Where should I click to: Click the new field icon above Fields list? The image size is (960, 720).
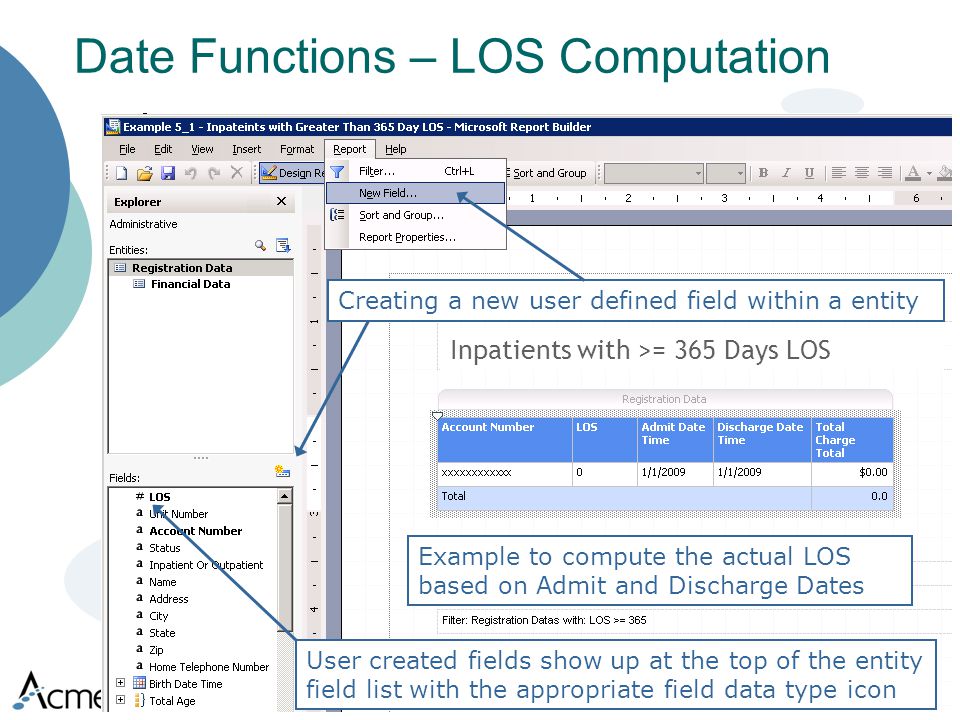click(282, 471)
